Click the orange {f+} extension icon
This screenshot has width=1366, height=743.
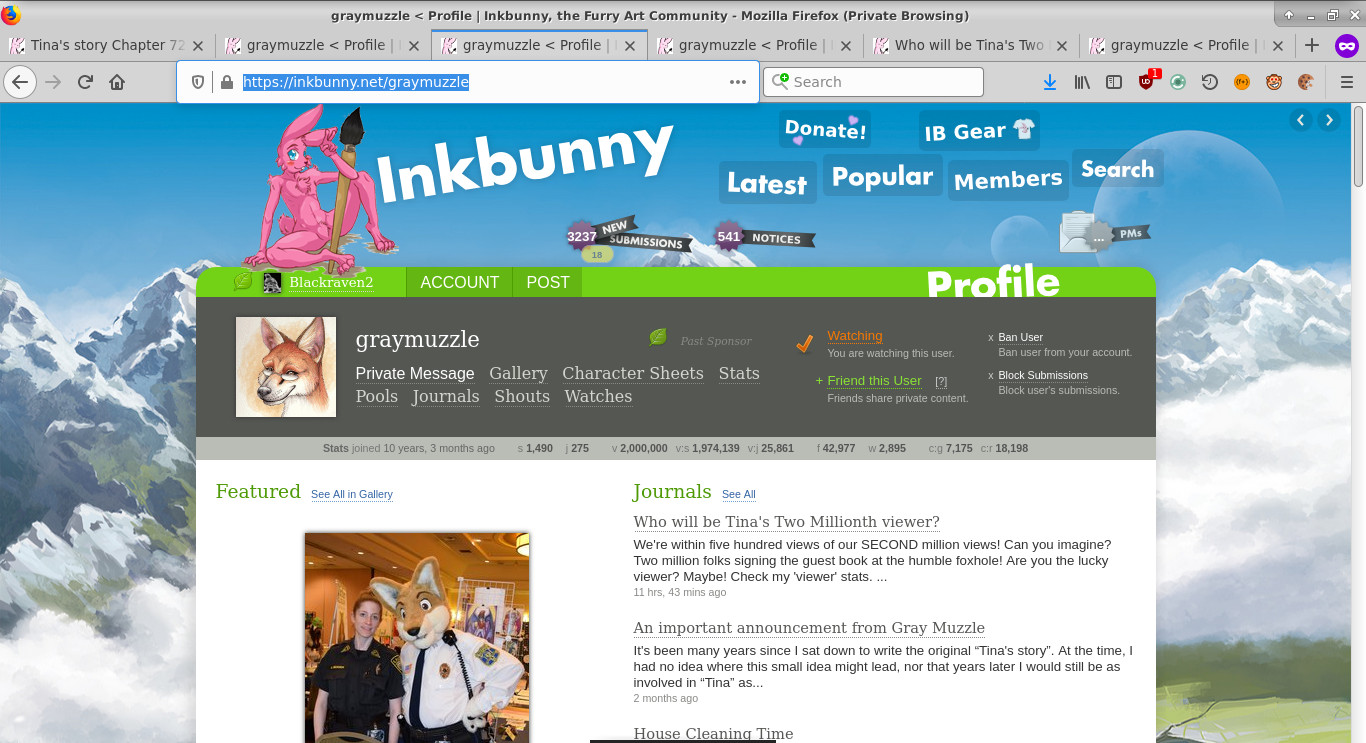[x=1242, y=83]
